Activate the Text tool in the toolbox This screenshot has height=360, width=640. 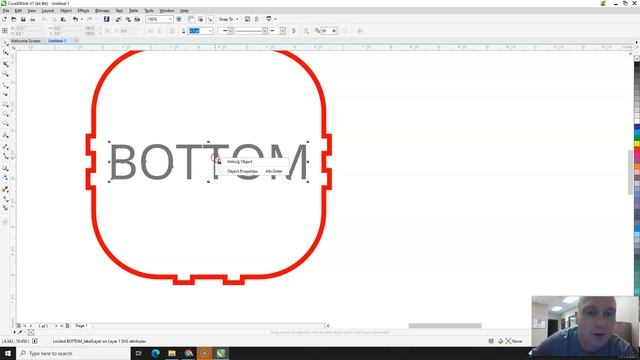5,136
